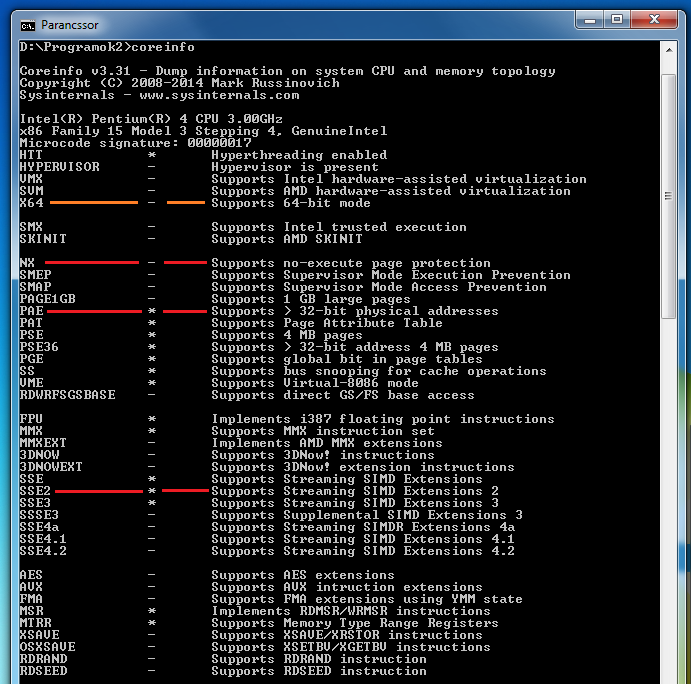Click 'x86 Family 15 Model 3 Stepping 4' line
691x684 pixels.
204,131
